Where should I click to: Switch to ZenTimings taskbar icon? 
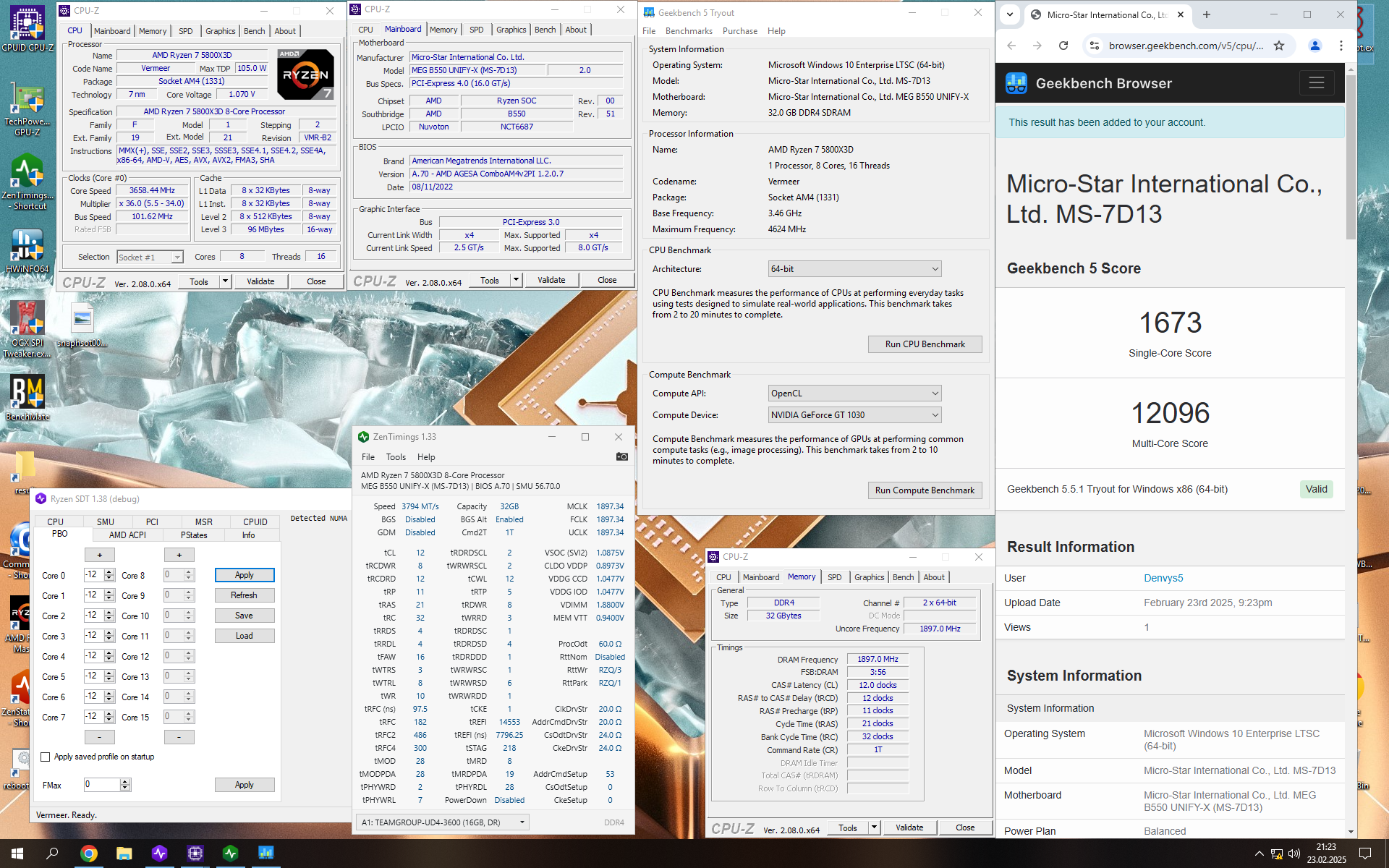[x=230, y=854]
